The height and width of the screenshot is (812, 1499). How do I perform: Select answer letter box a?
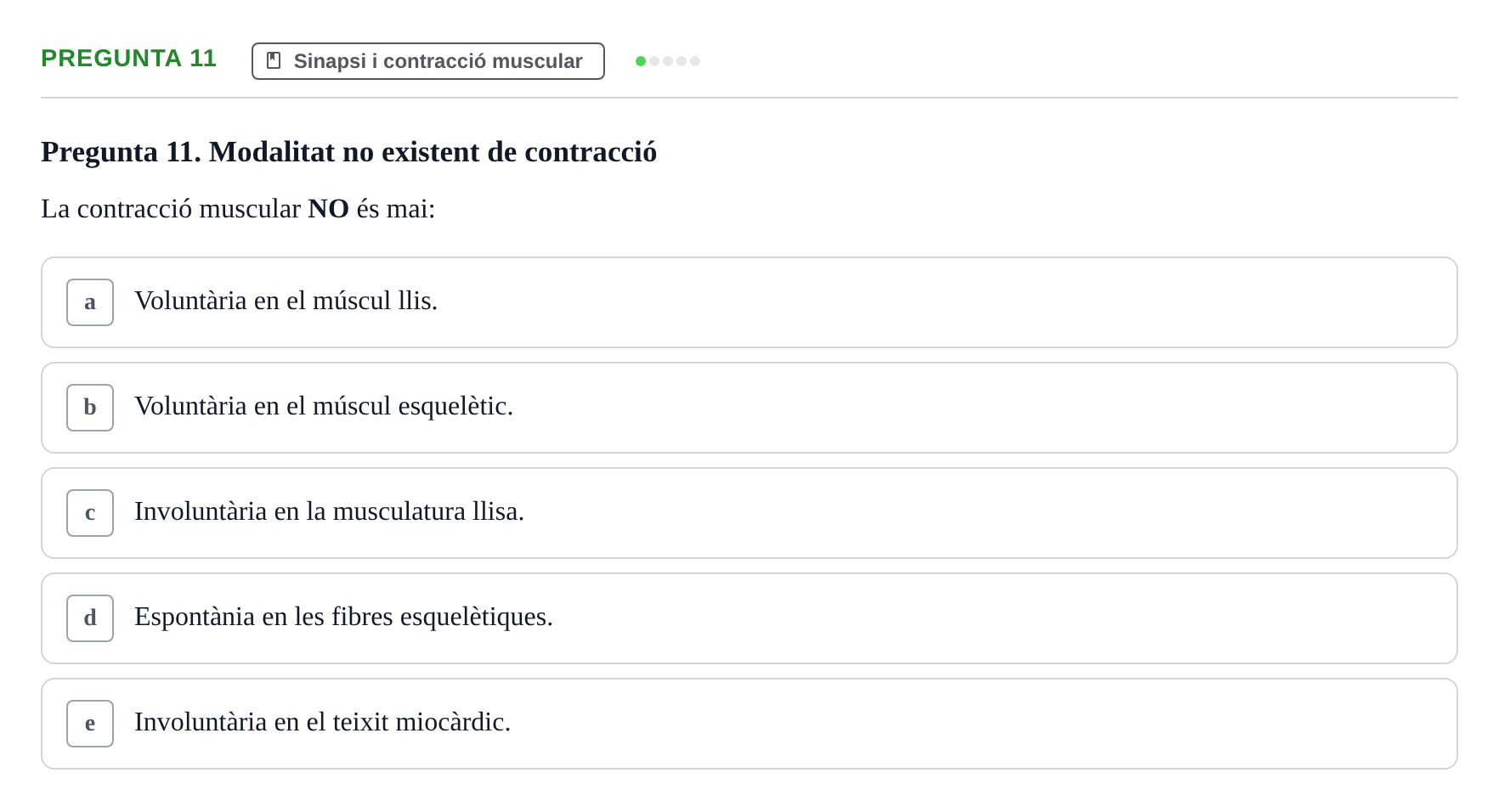point(90,302)
